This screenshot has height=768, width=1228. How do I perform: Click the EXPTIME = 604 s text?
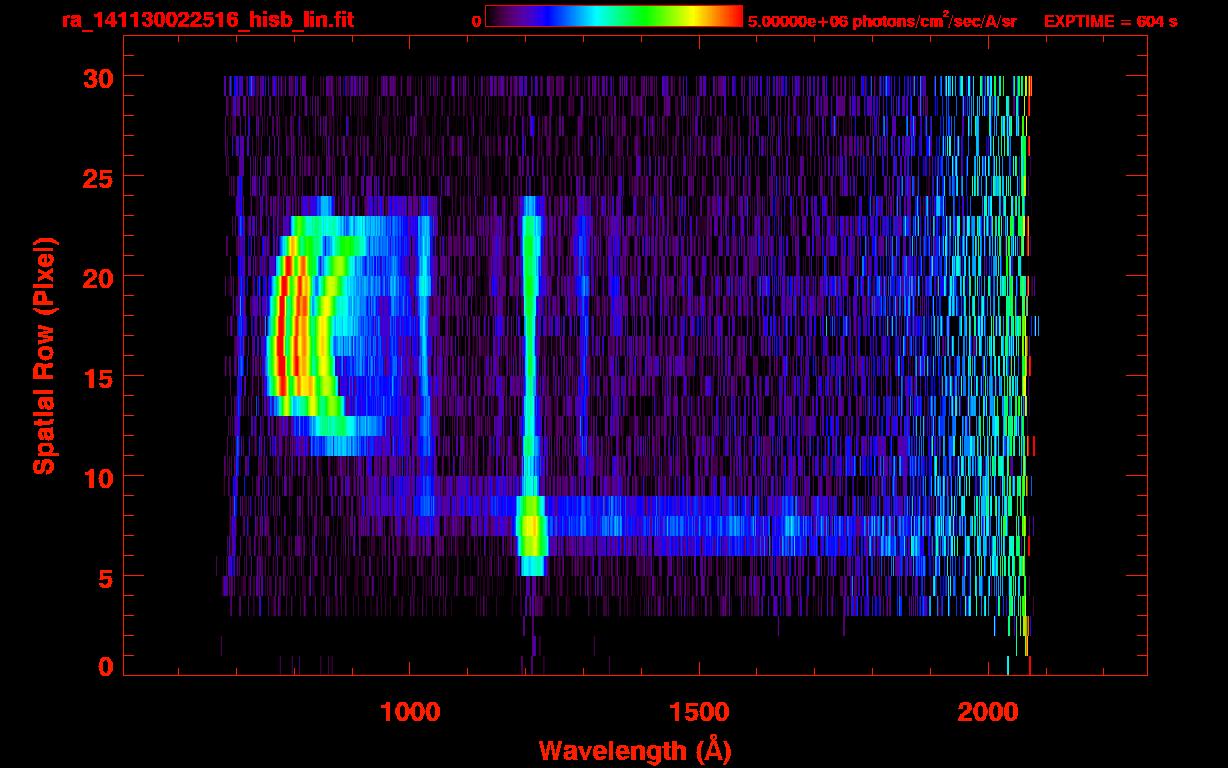coord(1110,20)
